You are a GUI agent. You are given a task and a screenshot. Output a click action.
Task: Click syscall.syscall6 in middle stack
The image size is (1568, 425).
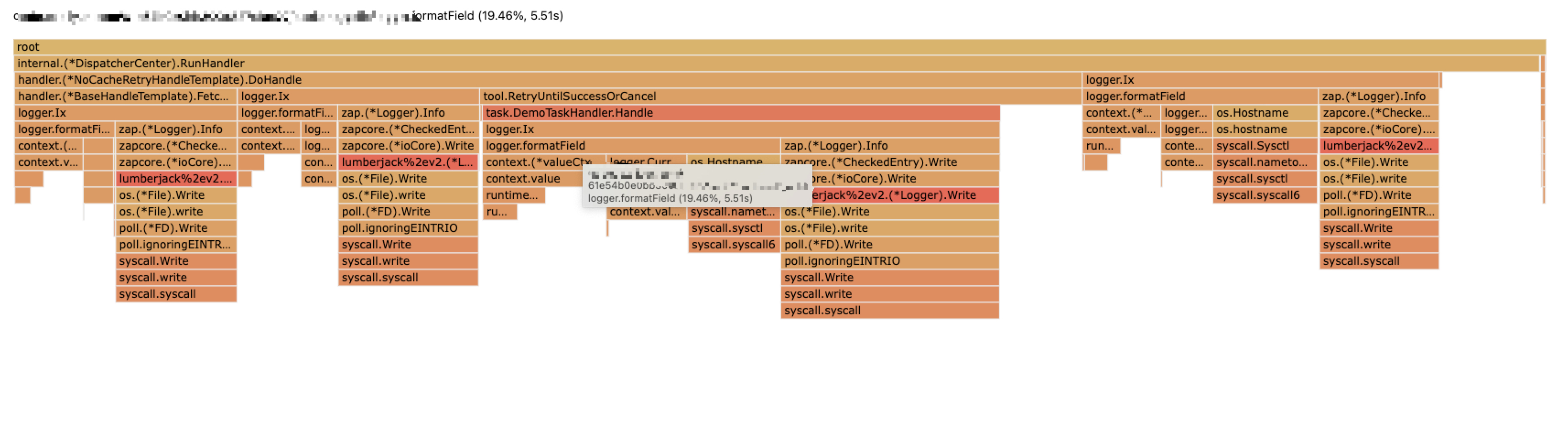point(734,244)
